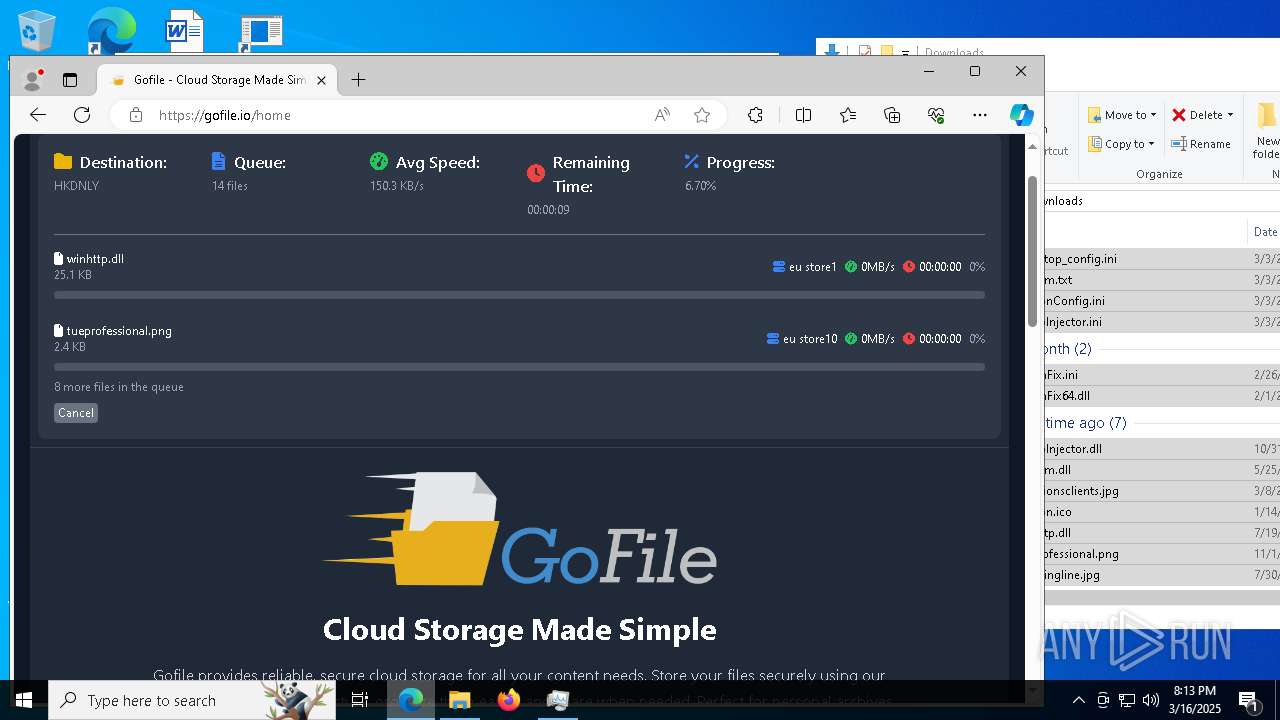Click Rename in File Explorer ribbon
This screenshot has width=1280, height=720.
[1201, 144]
